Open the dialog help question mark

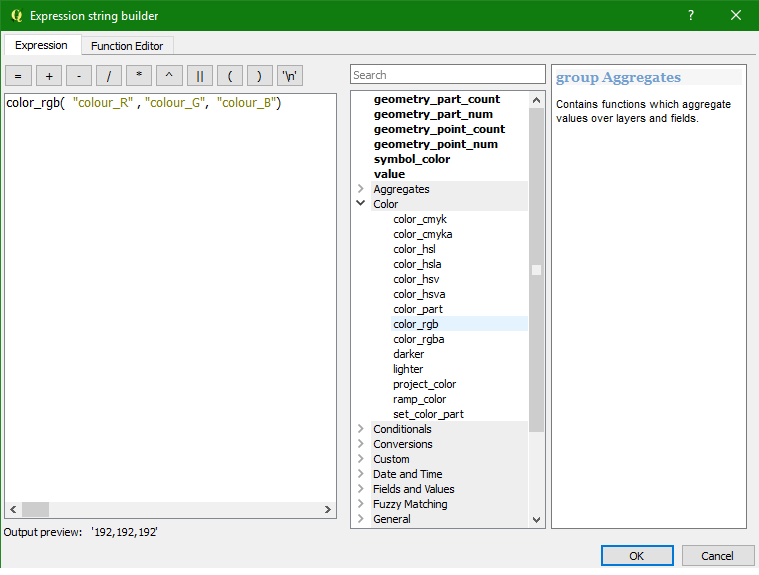tap(691, 15)
